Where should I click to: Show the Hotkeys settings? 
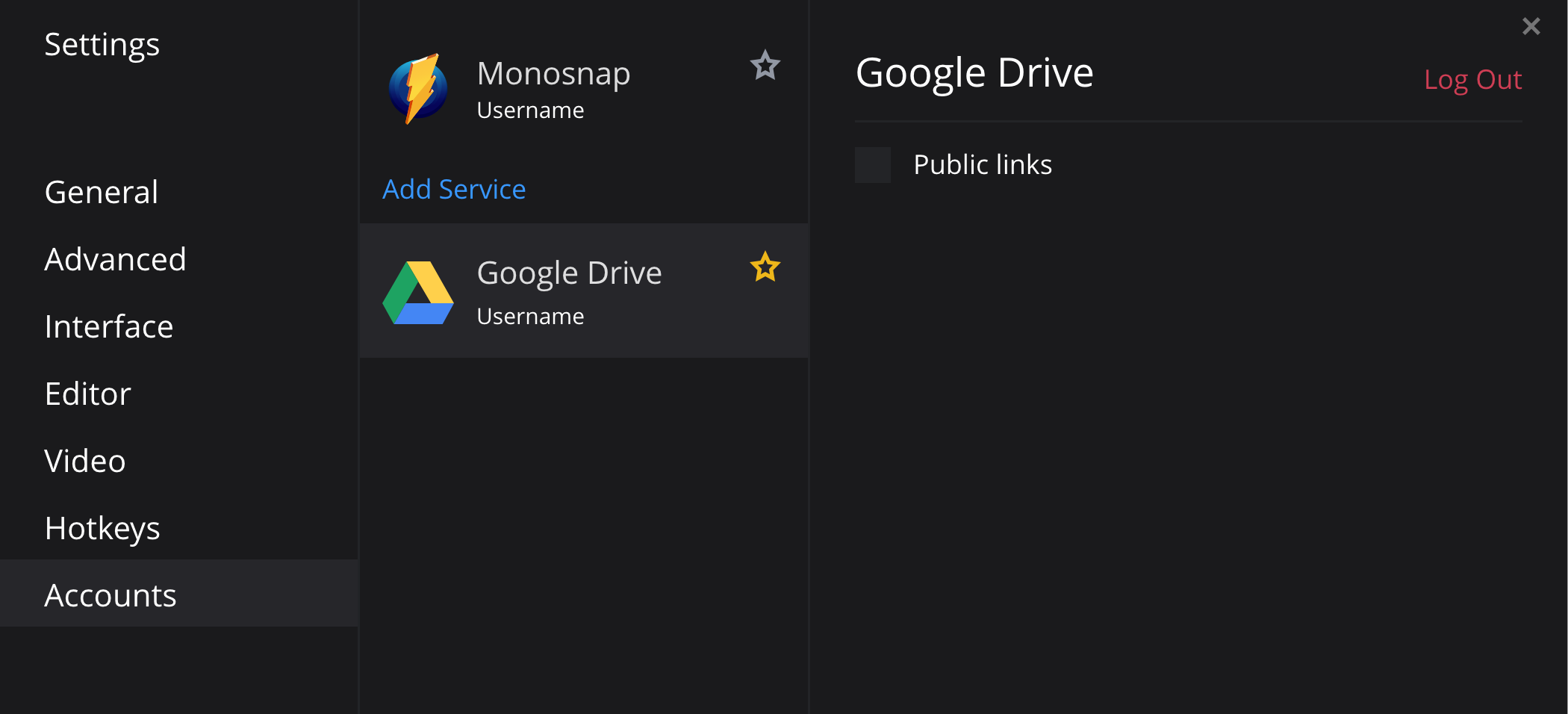pyautogui.click(x=102, y=529)
